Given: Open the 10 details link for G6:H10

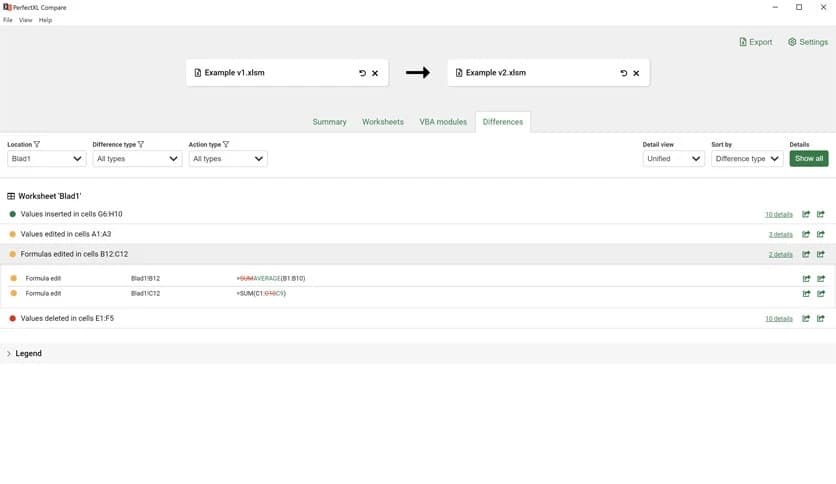Looking at the screenshot, I should click(x=779, y=215).
